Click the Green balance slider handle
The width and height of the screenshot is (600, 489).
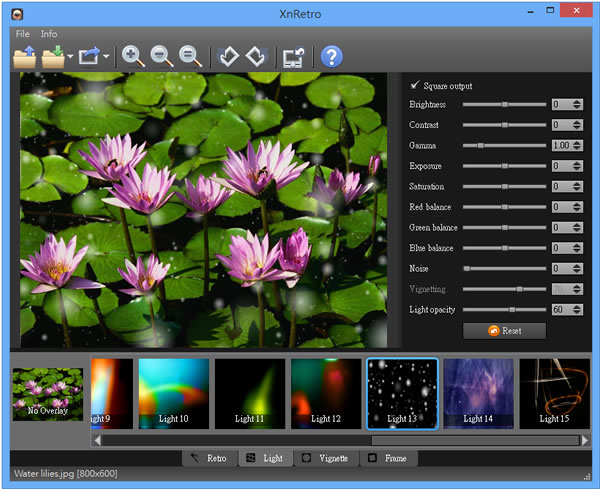[x=505, y=228]
